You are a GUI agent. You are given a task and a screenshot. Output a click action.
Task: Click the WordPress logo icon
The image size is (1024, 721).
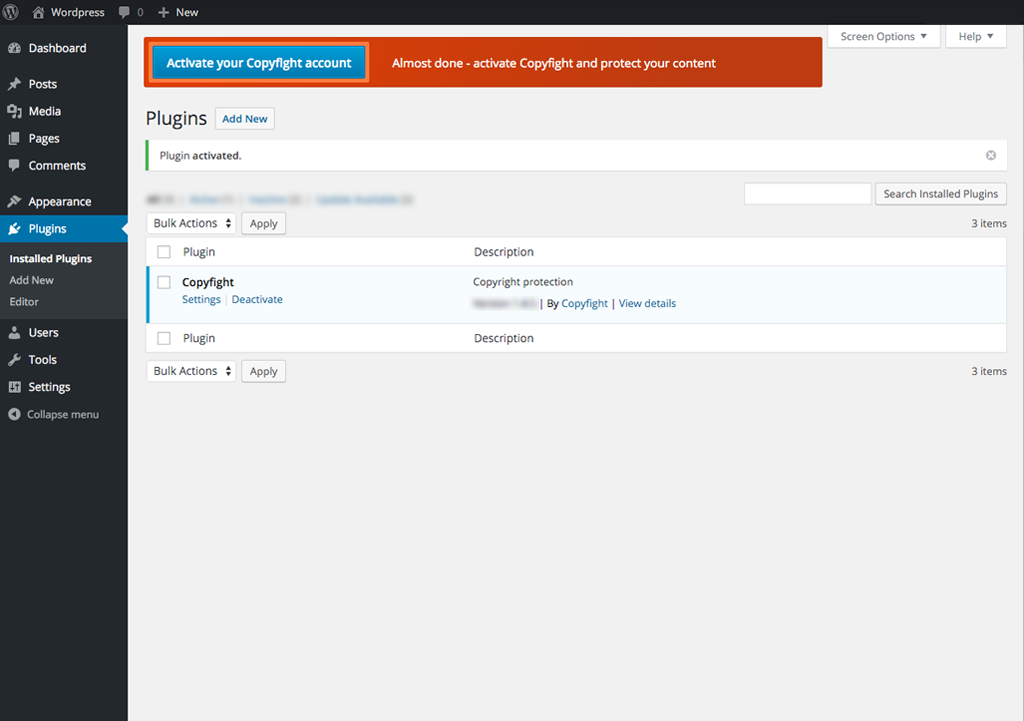pyautogui.click(x=11, y=12)
